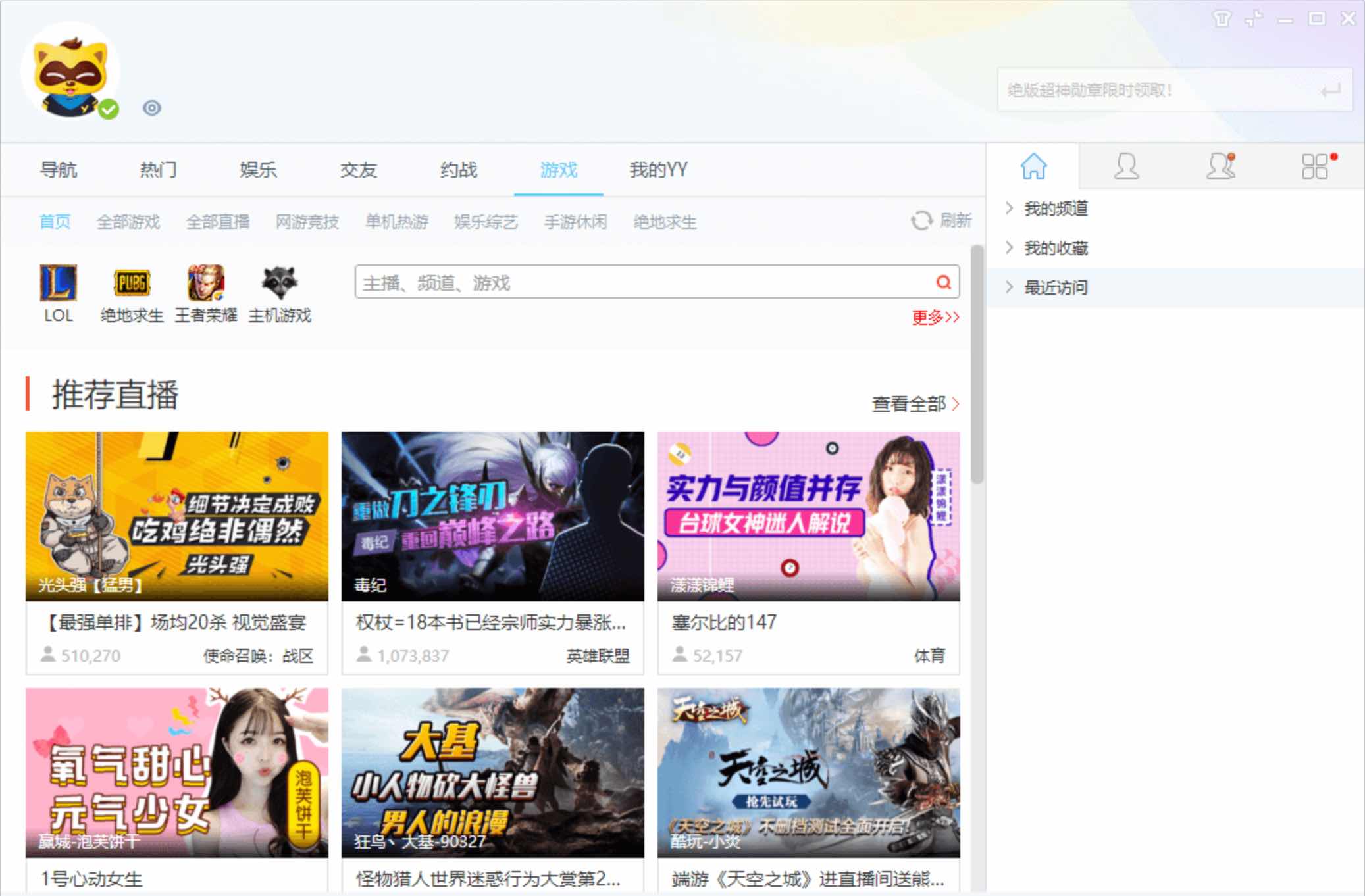Select the 游戏 tab
The height and width of the screenshot is (896, 1365).
click(559, 170)
